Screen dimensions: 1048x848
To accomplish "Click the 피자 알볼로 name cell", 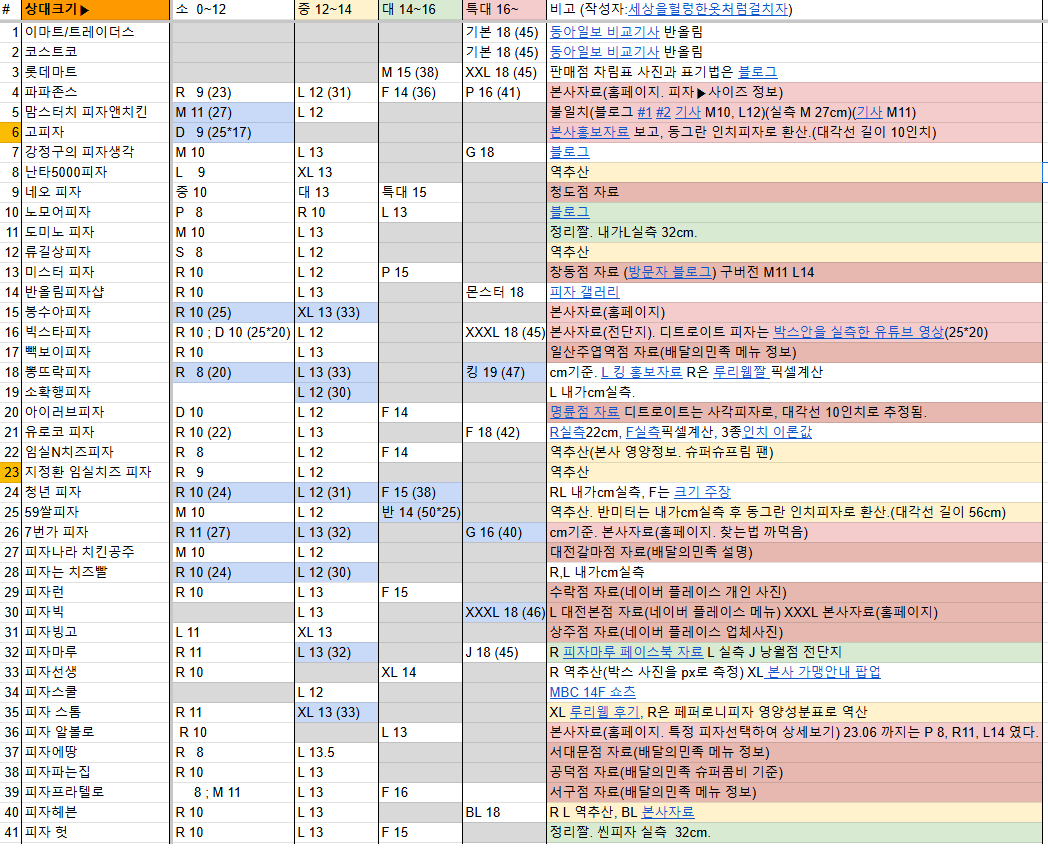I will [96, 732].
